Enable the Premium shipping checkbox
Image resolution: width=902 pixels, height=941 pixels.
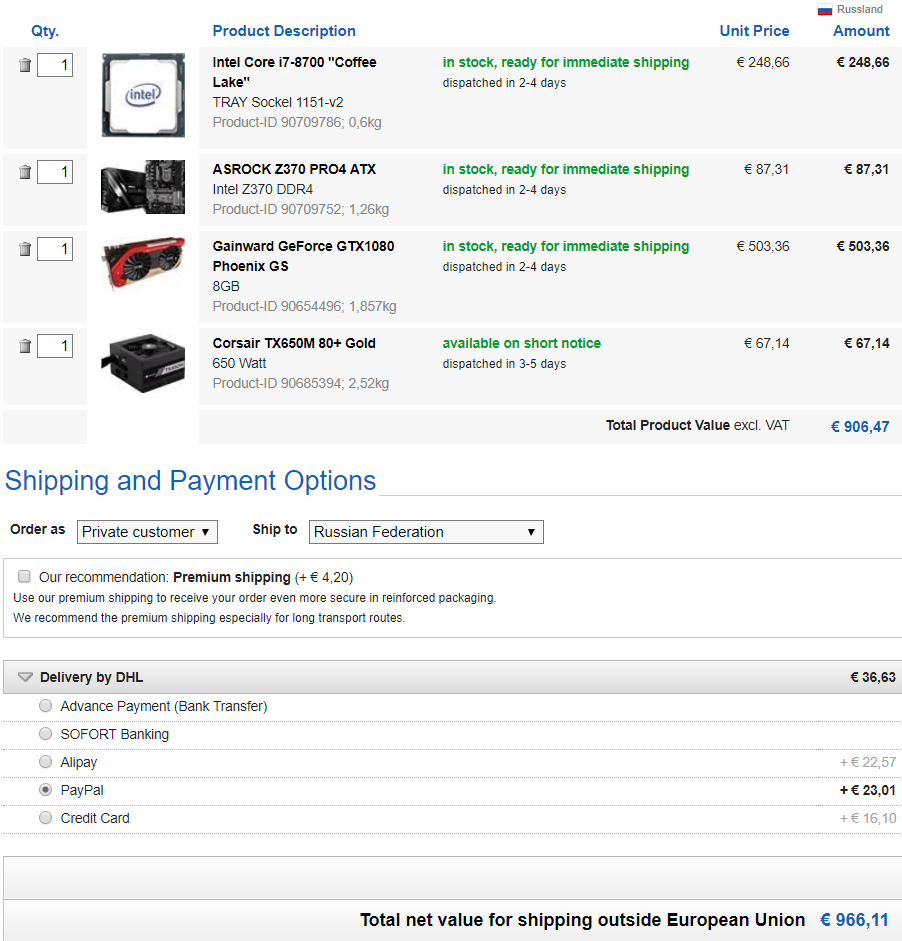[x=24, y=577]
